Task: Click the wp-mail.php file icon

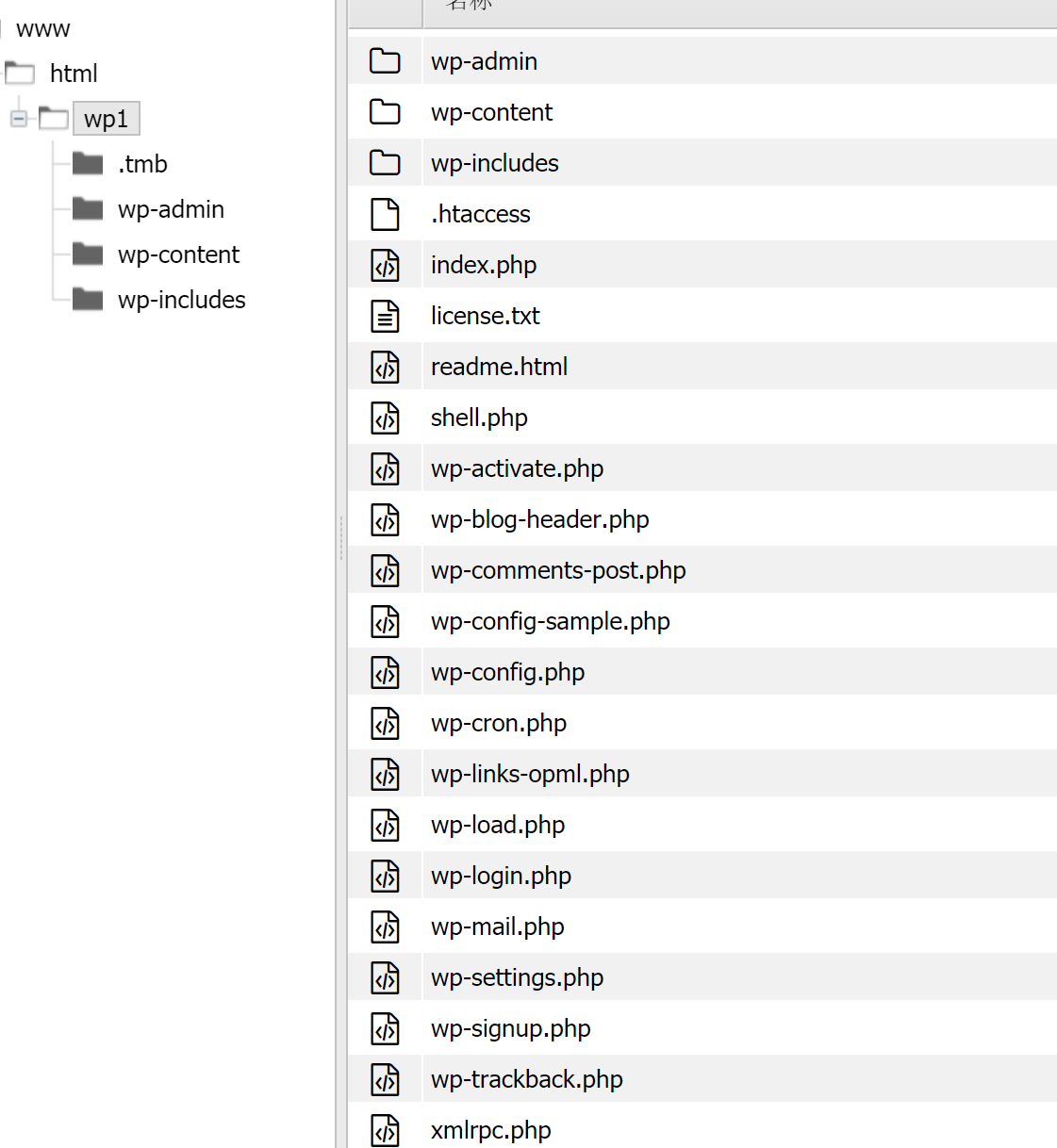Action: pos(385,927)
